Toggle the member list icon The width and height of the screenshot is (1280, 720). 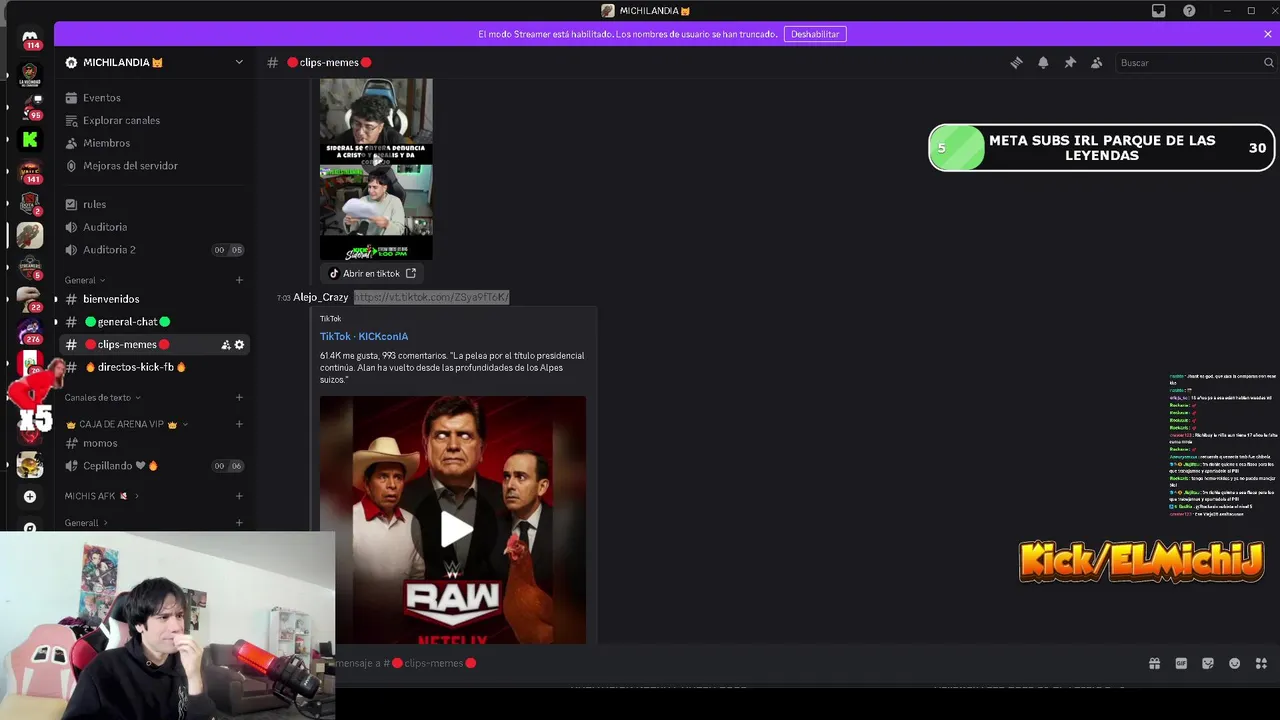click(1097, 63)
